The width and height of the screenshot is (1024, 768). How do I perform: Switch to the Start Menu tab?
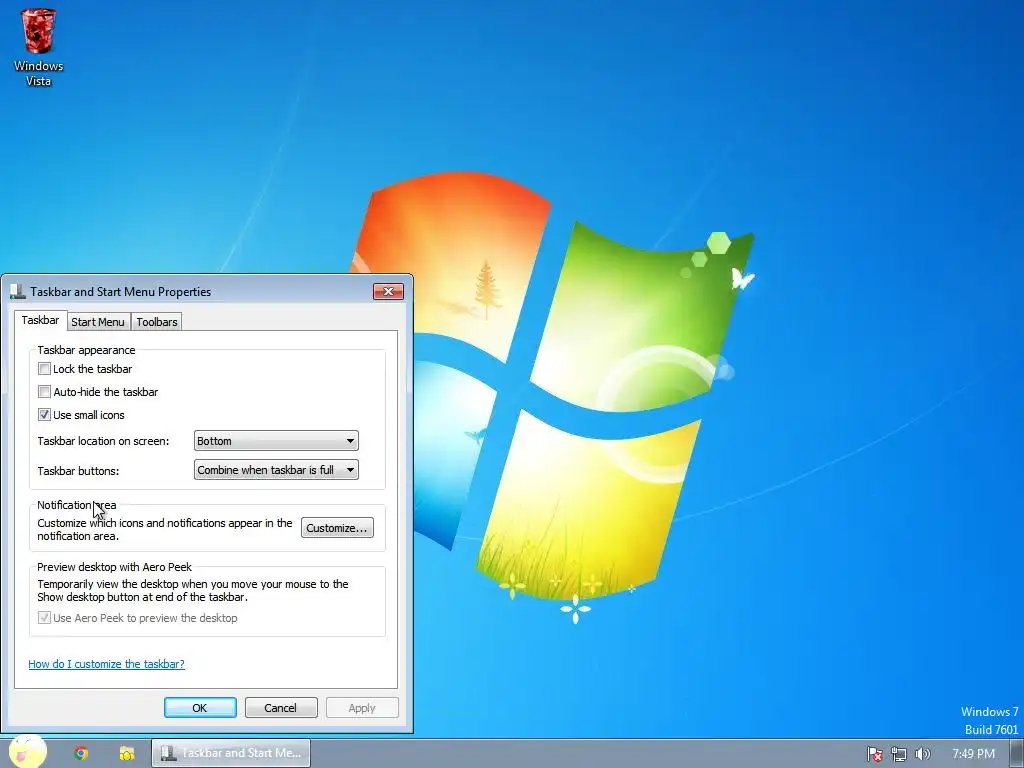[98, 322]
